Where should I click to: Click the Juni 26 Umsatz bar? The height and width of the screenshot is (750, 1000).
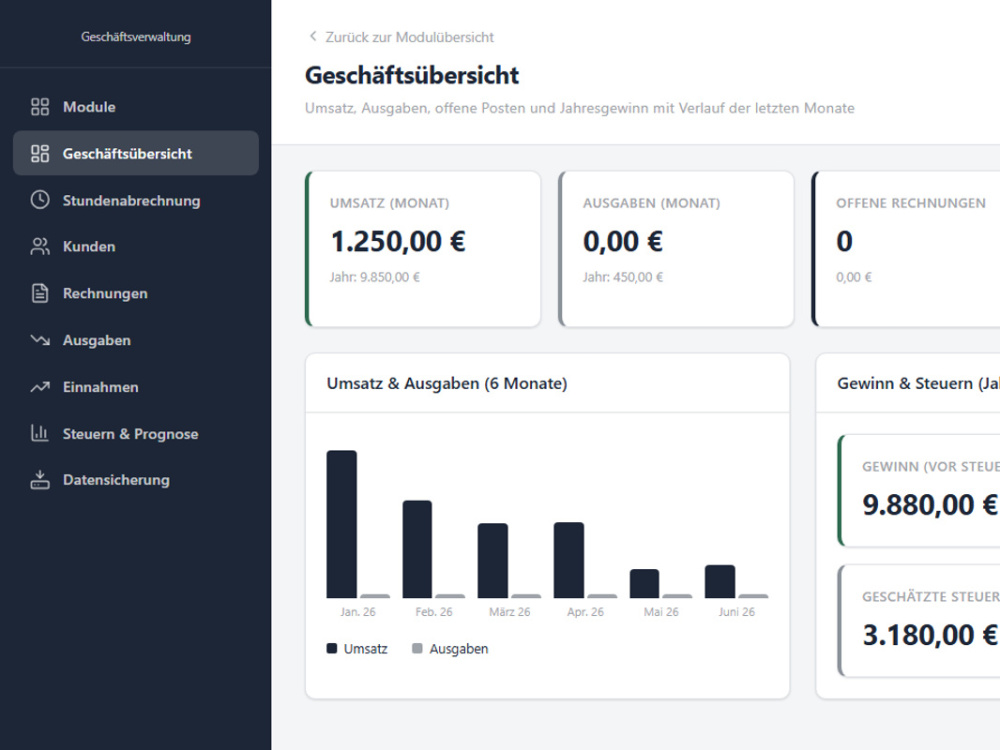click(720, 582)
